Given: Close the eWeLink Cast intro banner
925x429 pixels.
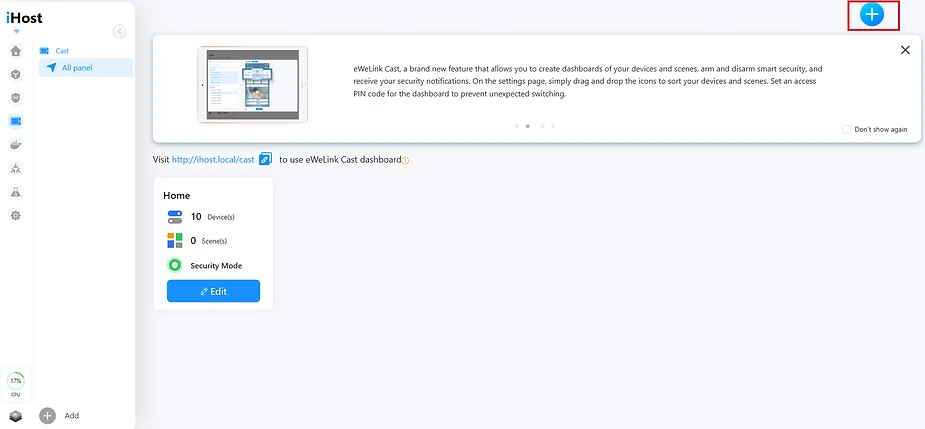Looking at the screenshot, I should tap(905, 49).
